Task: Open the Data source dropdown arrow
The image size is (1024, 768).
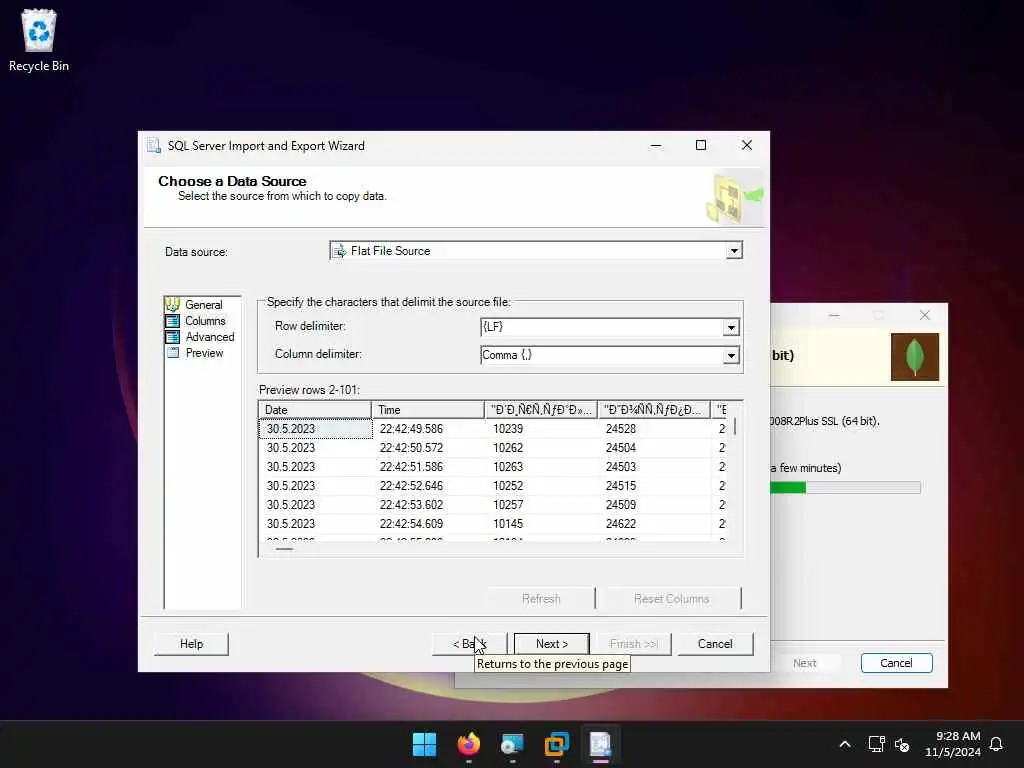Action: pyautogui.click(x=734, y=251)
